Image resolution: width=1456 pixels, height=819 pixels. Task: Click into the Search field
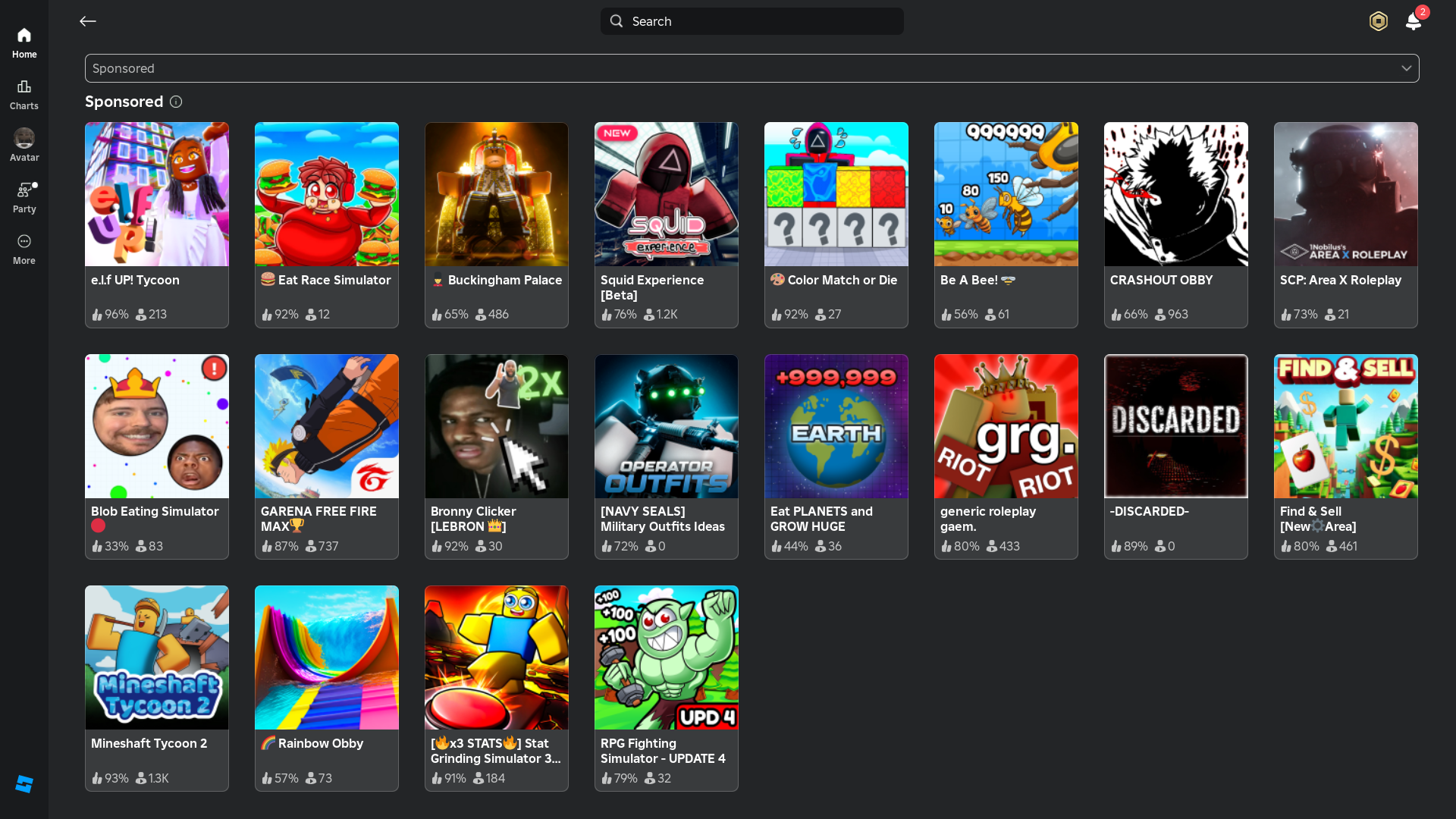752,21
